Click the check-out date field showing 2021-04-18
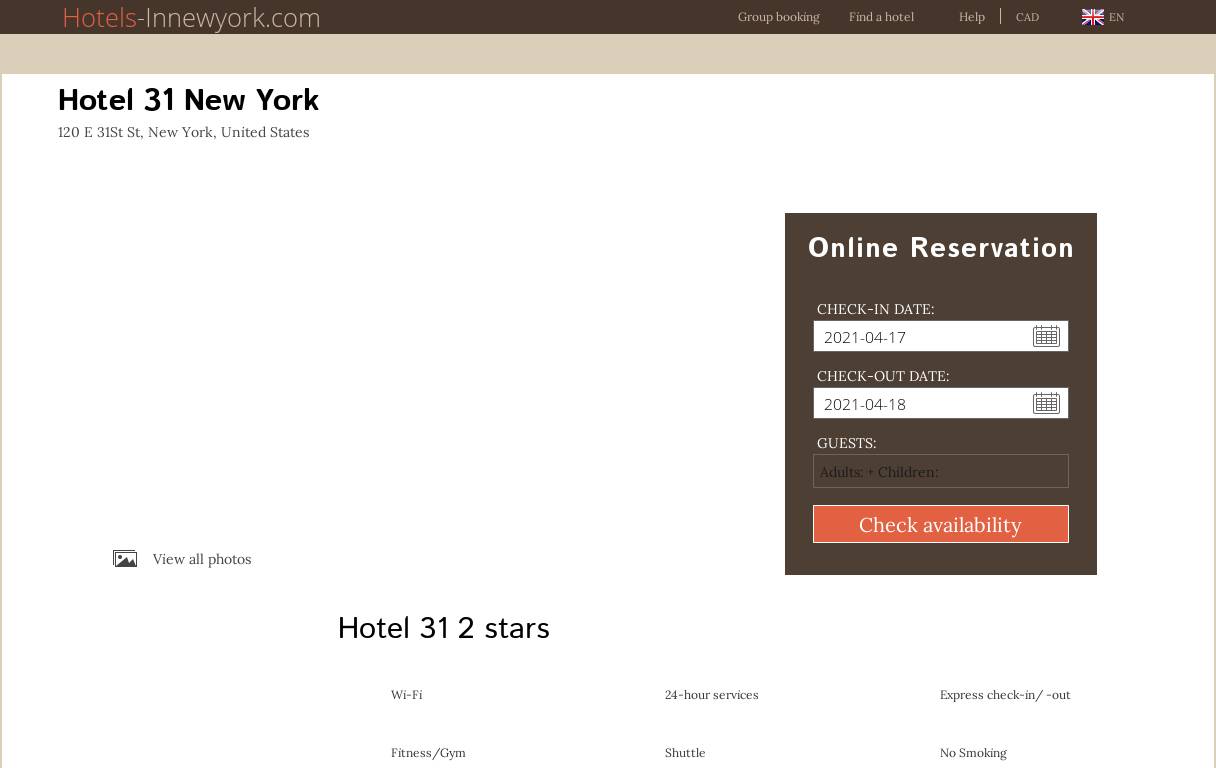This screenshot has width=1216, height=768. coord(920,404)
